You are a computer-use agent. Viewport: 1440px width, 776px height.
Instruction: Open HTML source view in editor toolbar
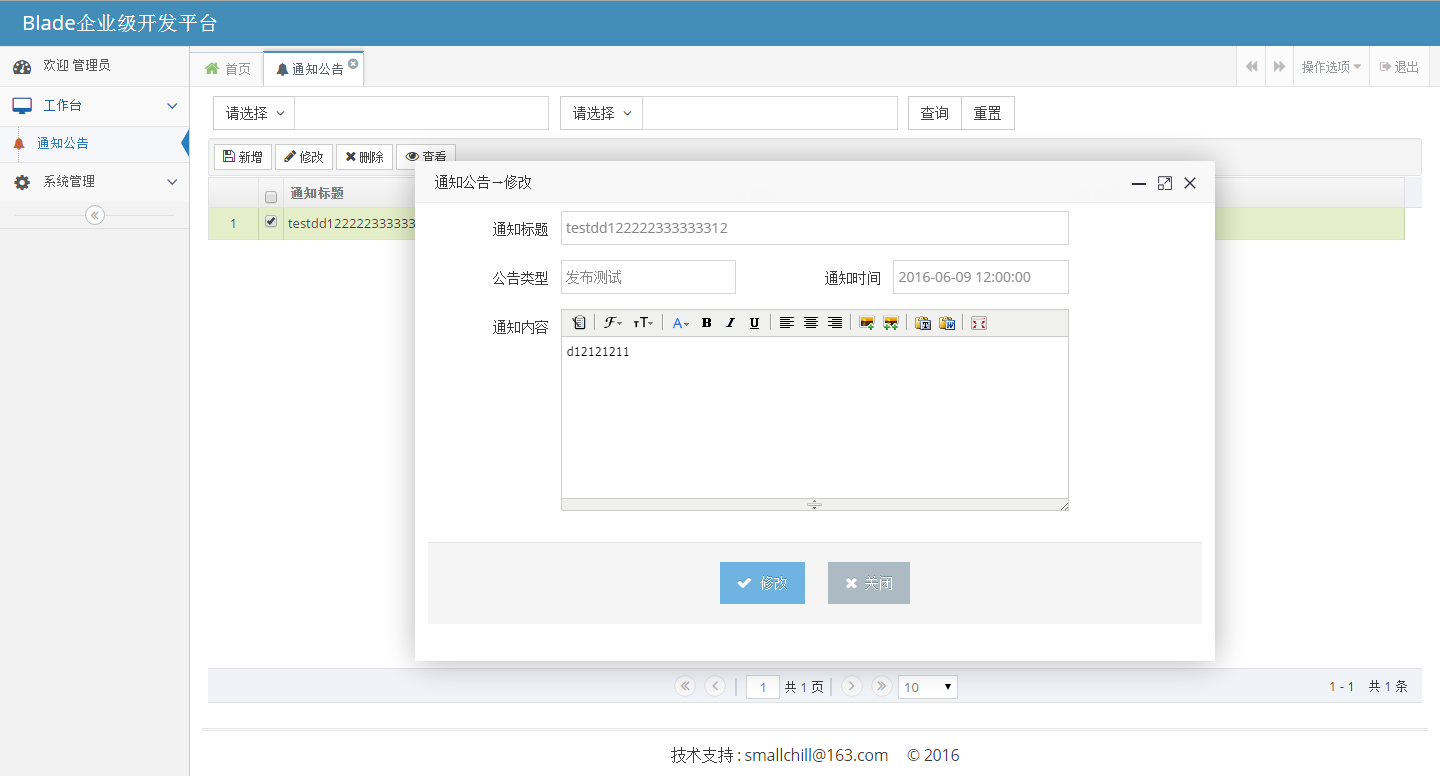pyautogui.click(x=578, y=323)
